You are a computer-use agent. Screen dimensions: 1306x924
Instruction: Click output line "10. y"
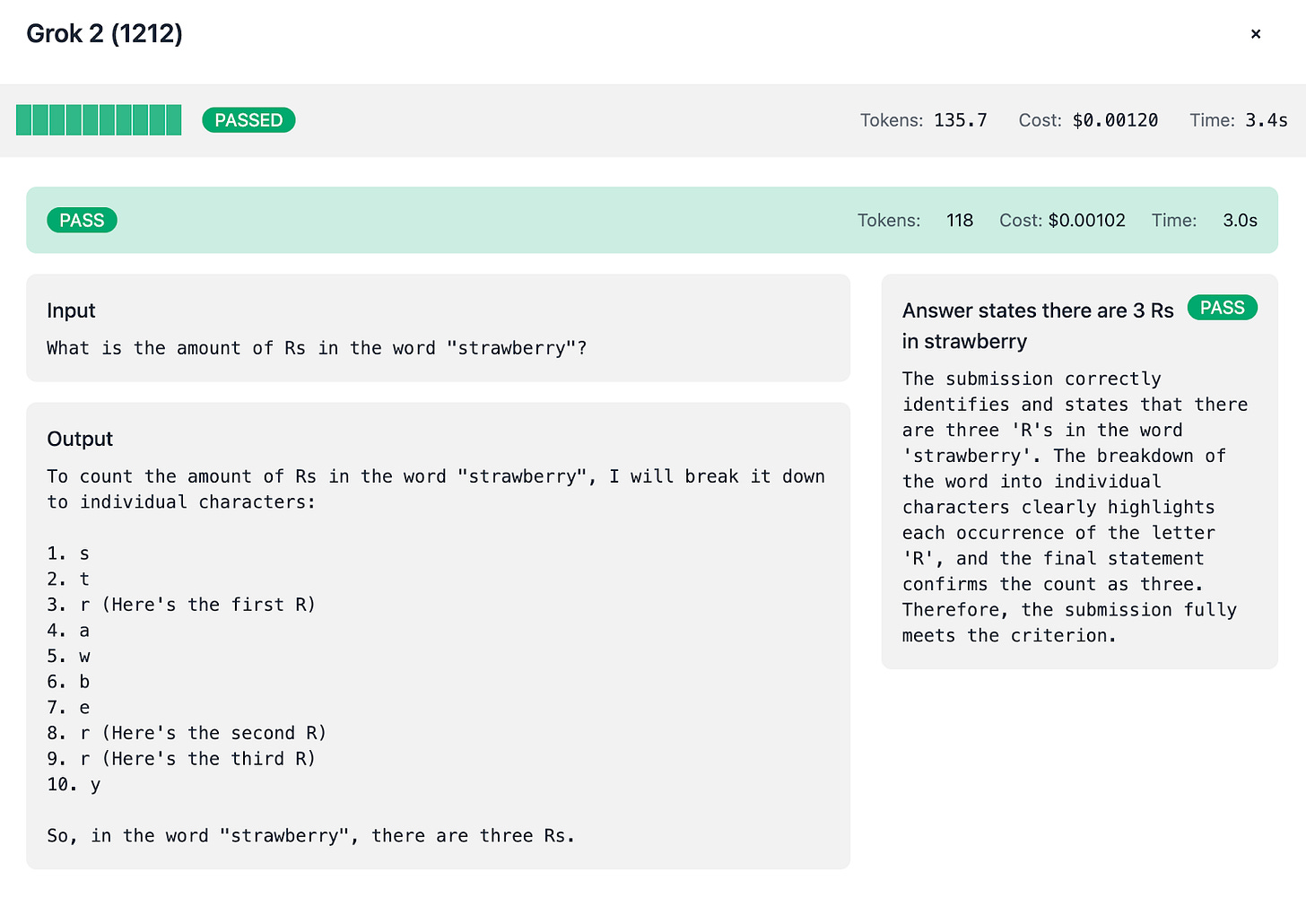(x=74, y=785)
